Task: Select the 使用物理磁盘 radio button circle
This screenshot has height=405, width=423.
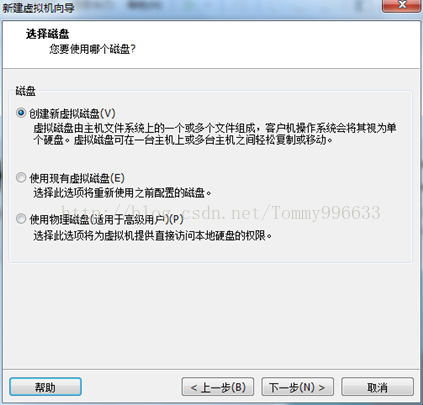Action: click(x=21, y=219)
